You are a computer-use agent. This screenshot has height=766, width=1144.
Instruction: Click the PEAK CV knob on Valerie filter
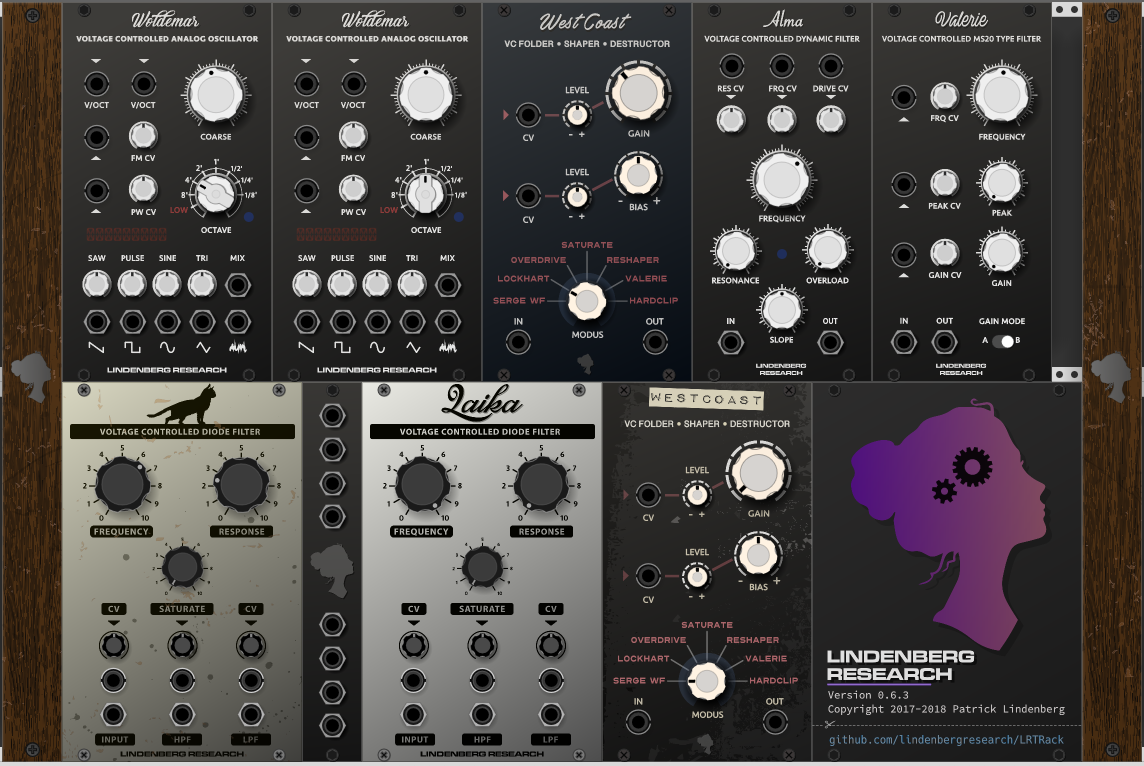pyautogui.click(x=944, y=183)
